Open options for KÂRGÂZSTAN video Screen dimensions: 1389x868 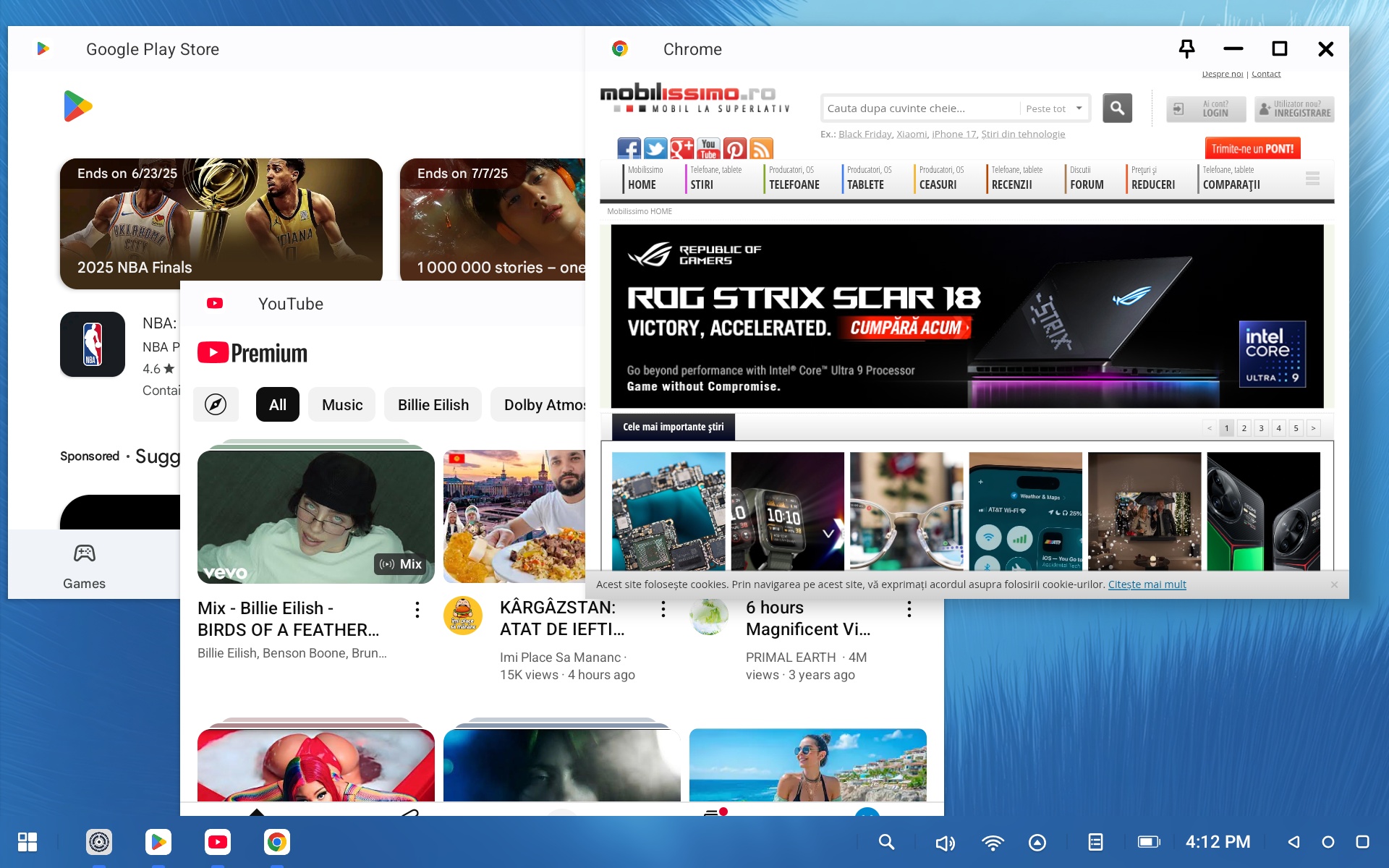pos(663,609)
